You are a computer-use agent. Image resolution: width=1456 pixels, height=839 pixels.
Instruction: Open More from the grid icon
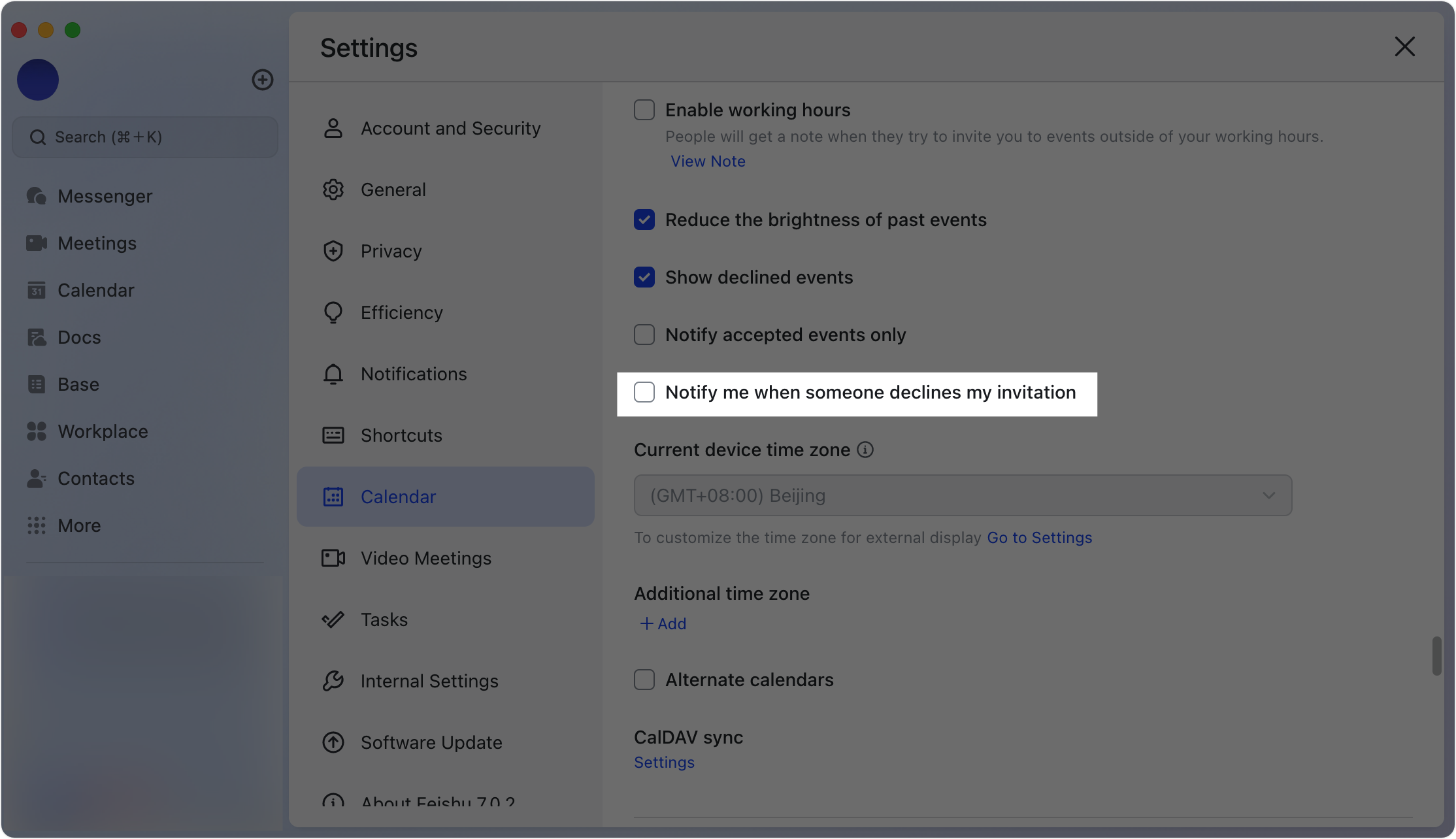pyautogui.click(x=37, y=525)
